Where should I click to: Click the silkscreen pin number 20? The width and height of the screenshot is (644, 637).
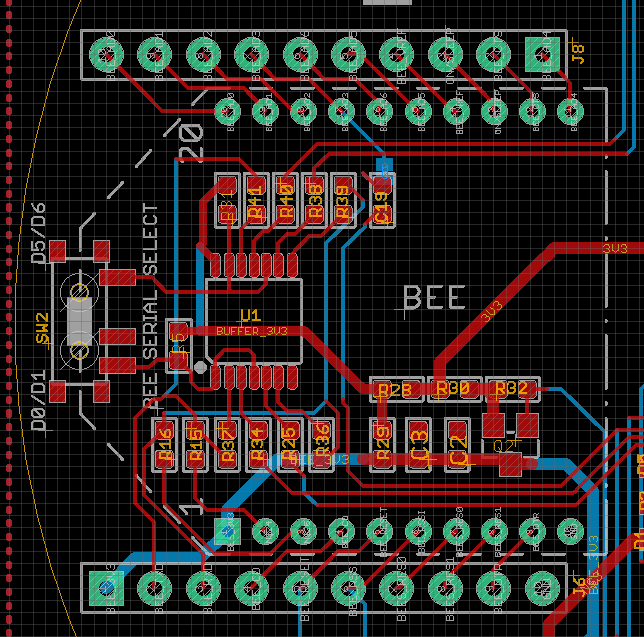point(191,142)
